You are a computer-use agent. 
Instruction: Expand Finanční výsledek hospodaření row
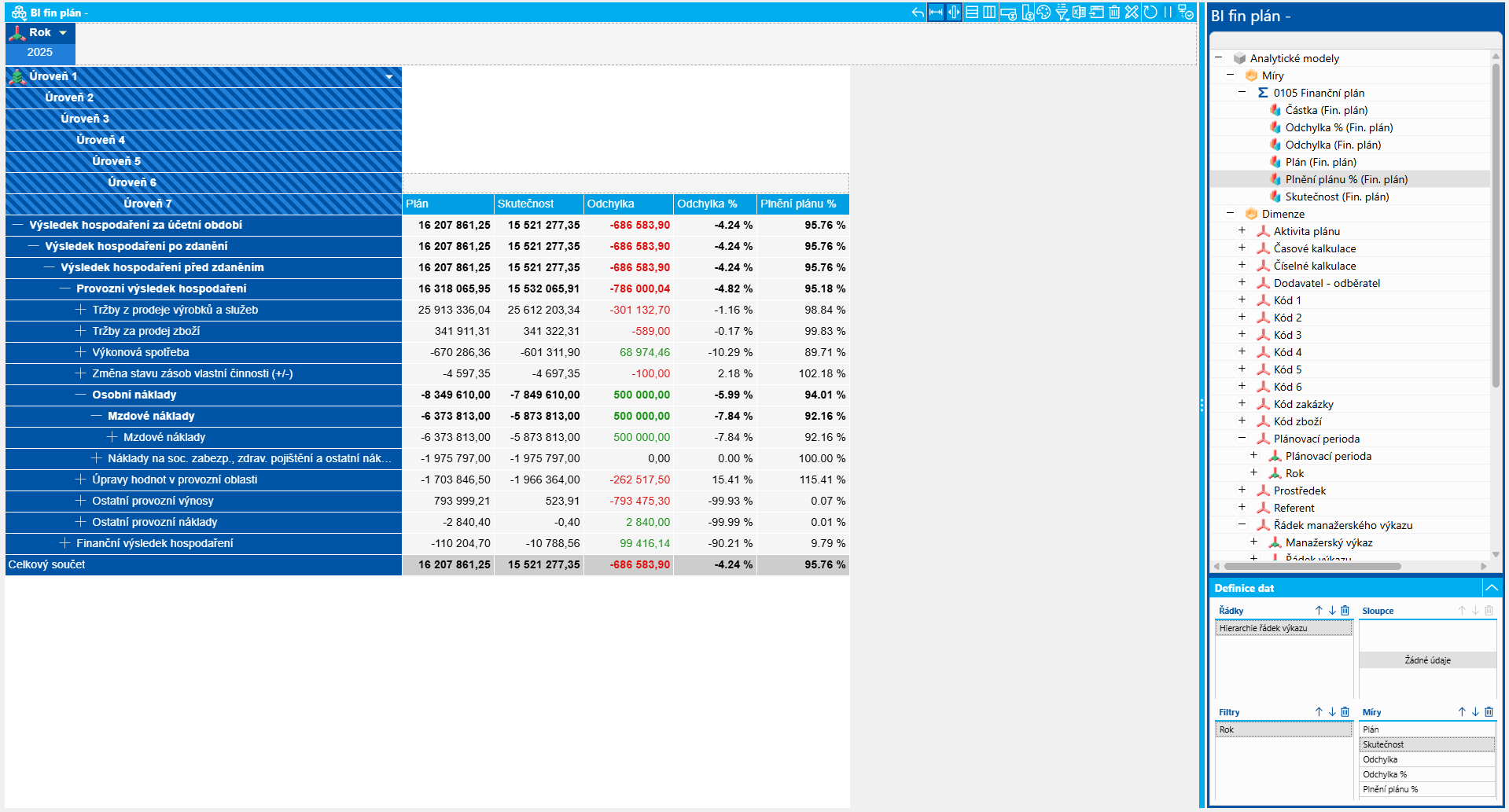(64, 543)
